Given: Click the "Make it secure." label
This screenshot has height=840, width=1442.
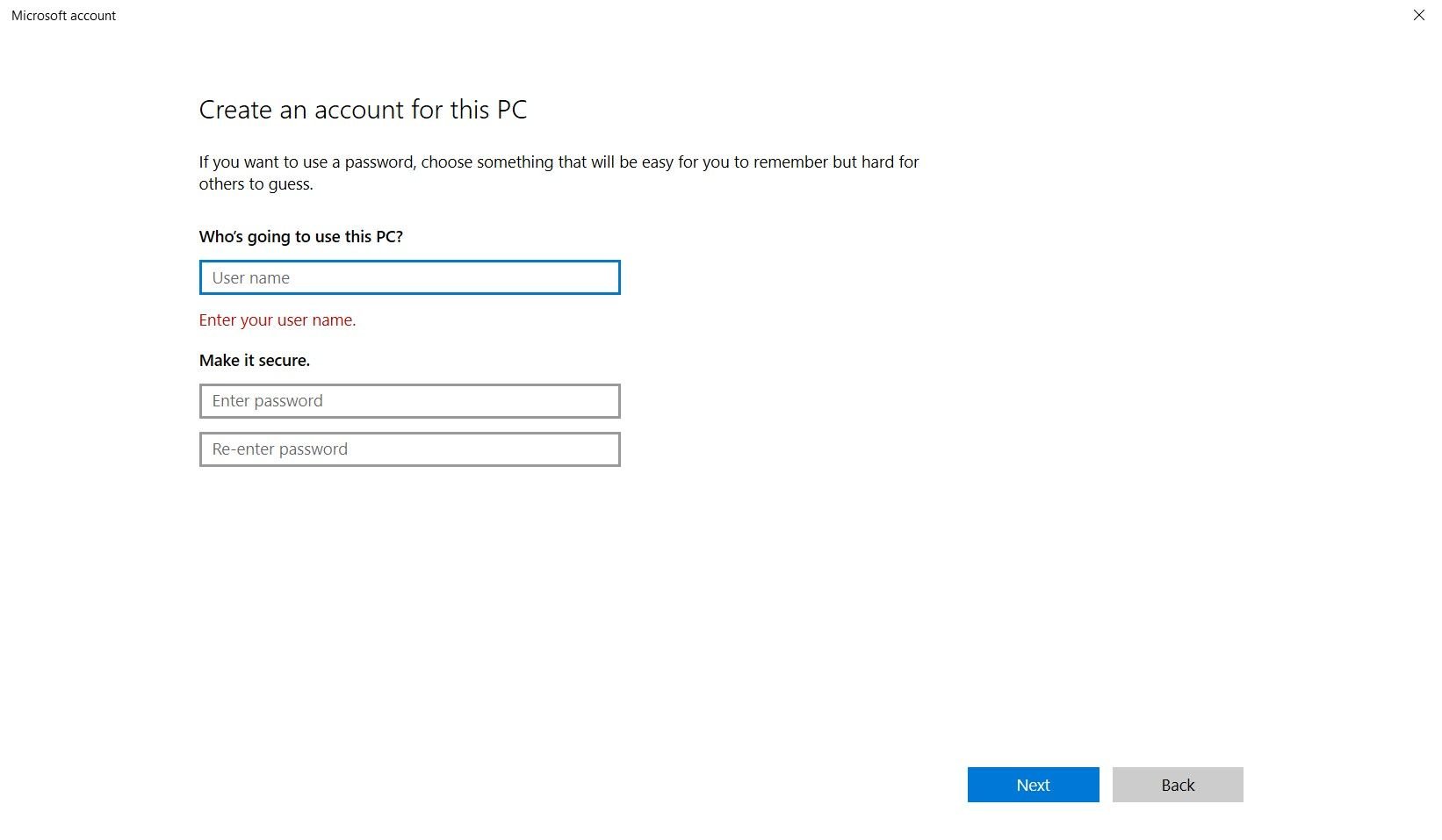Looking at the screenshot, I should (254, 361).
